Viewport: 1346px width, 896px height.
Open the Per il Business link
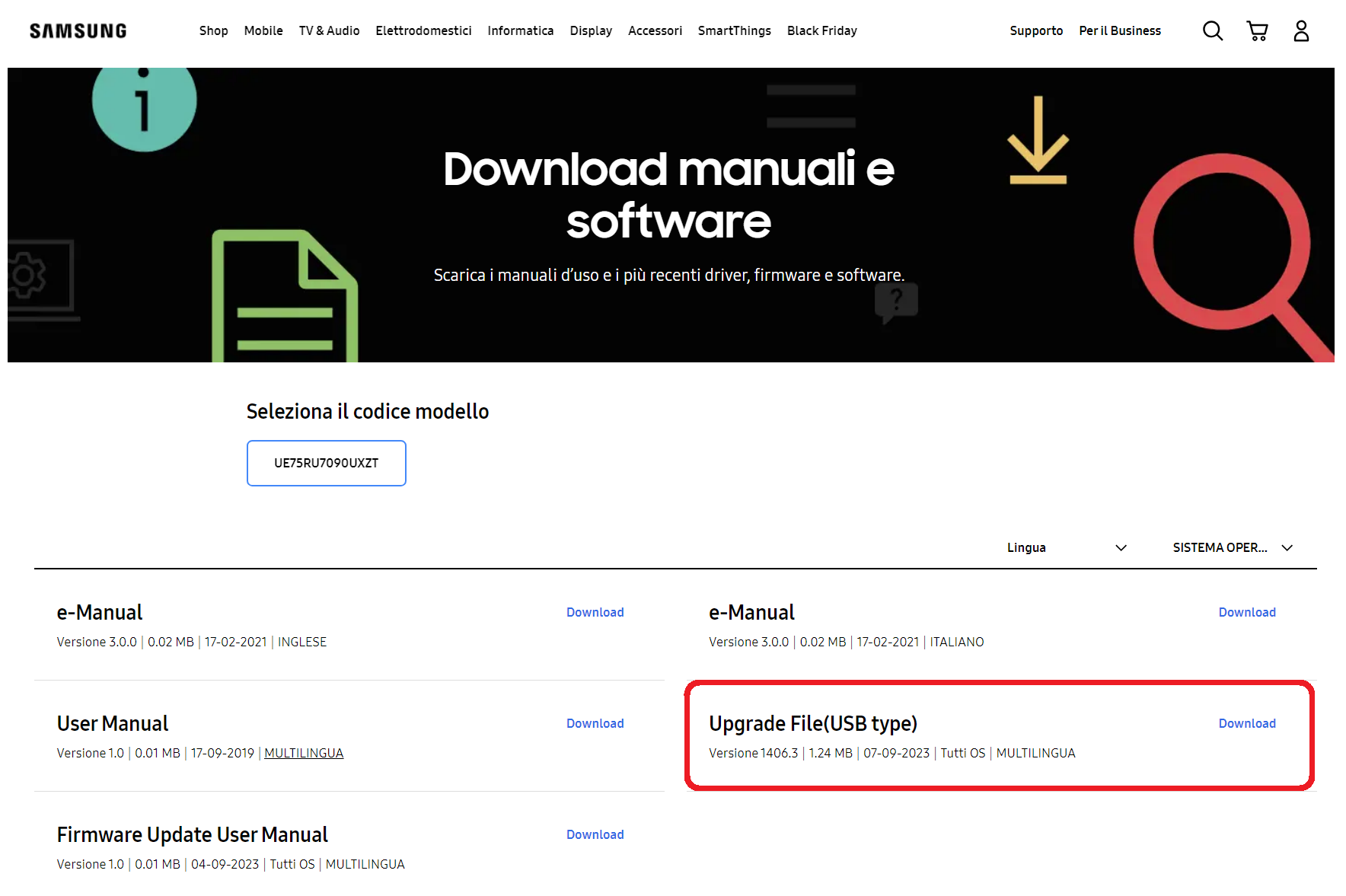coord(1120,30)
